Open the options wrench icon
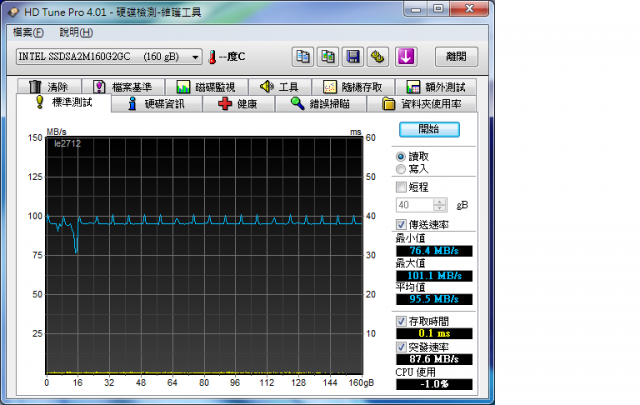This screenshot has height=405, width=640. 378,57
